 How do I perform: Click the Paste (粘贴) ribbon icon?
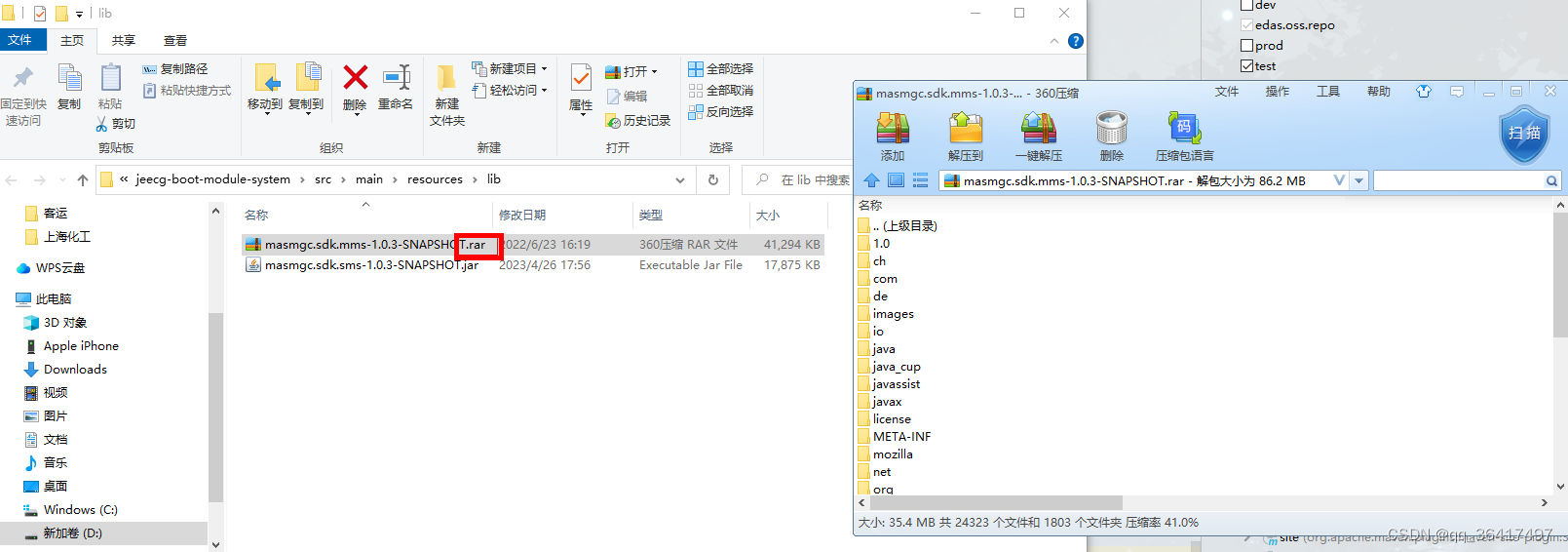click(x=110, y=78)
